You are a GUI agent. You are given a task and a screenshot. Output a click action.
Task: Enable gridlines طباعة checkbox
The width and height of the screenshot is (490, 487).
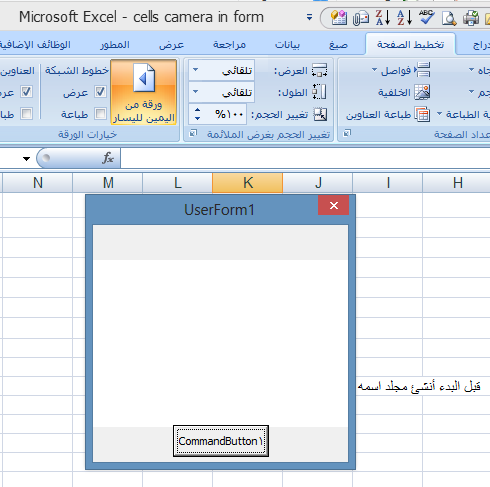[x=100, y=114]
